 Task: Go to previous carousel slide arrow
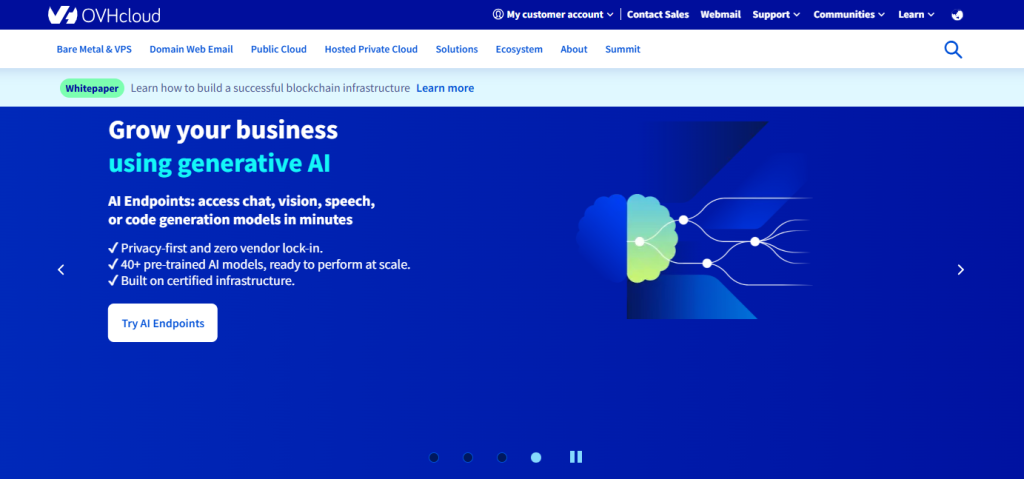click(61, 269)
